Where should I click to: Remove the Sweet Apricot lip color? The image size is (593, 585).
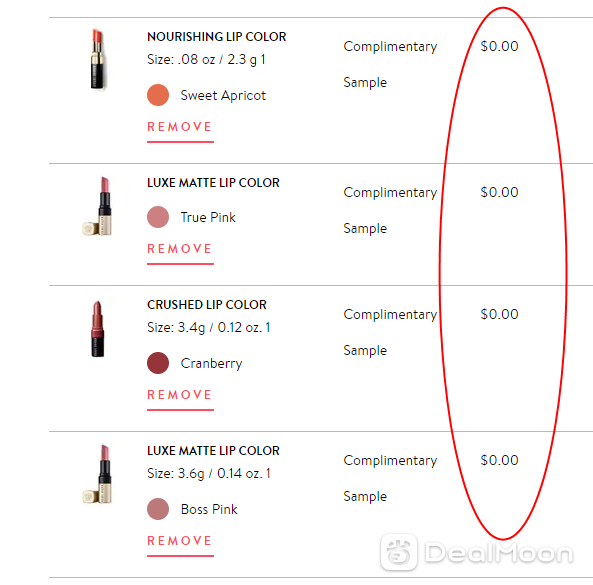pos(180,127)
